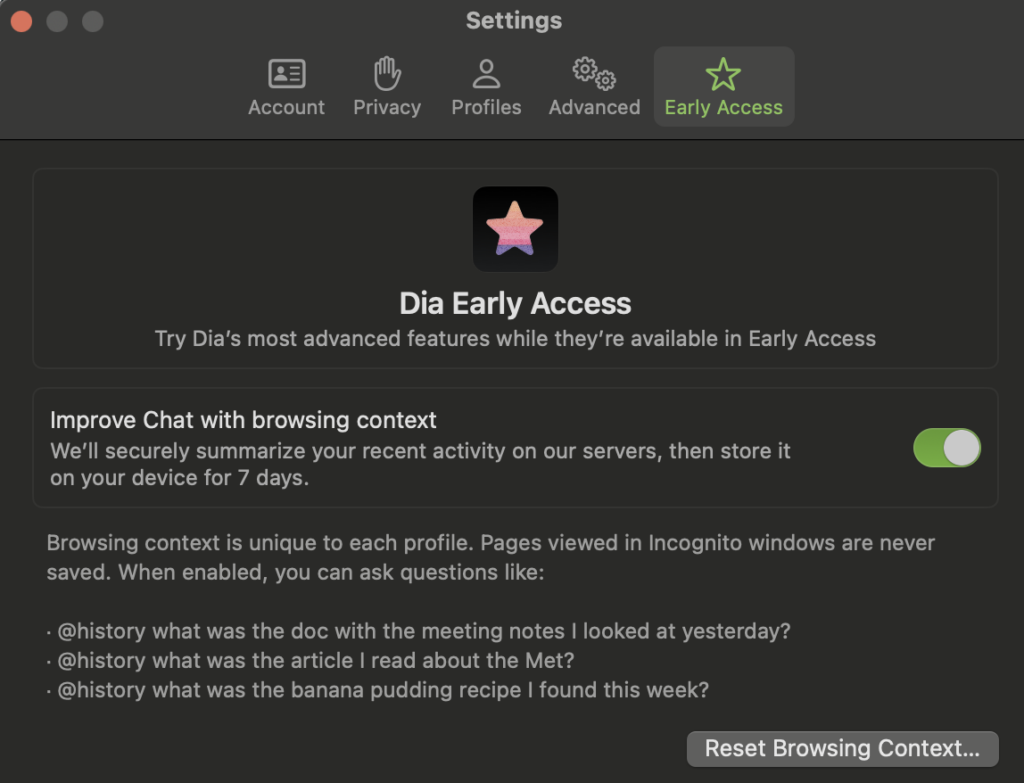Click the Advanced double-gear icon
Viewport: 1024px width, 783px height.
click(594, 73)
